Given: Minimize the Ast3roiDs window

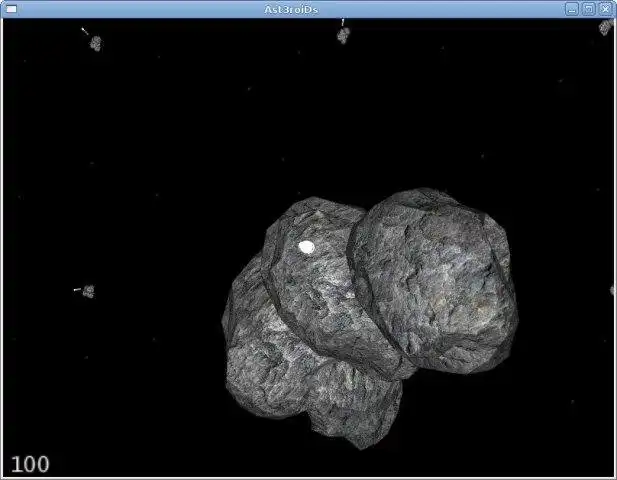Looking at the screenshot, I should tap(572, 9).
